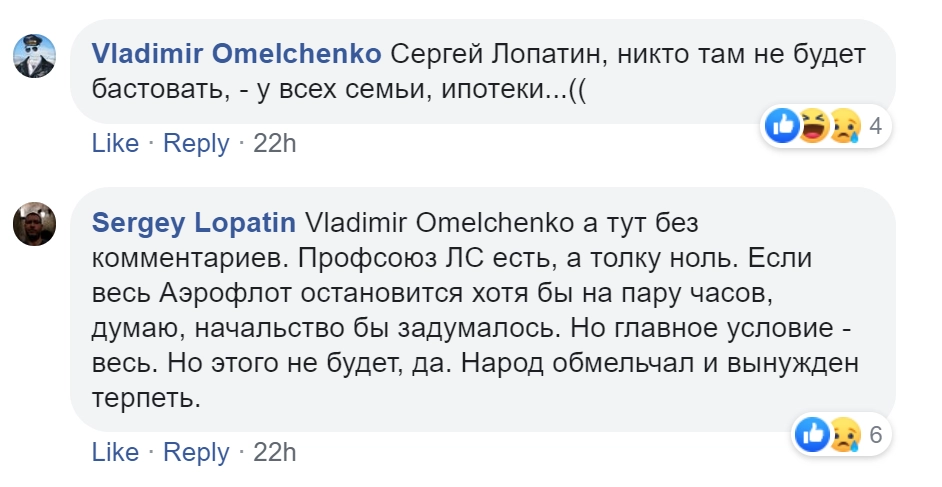Reply to Sergey Lopatin's comment
Image resolution: width=942 pixels, height=487 pixels.
(196, 452)
